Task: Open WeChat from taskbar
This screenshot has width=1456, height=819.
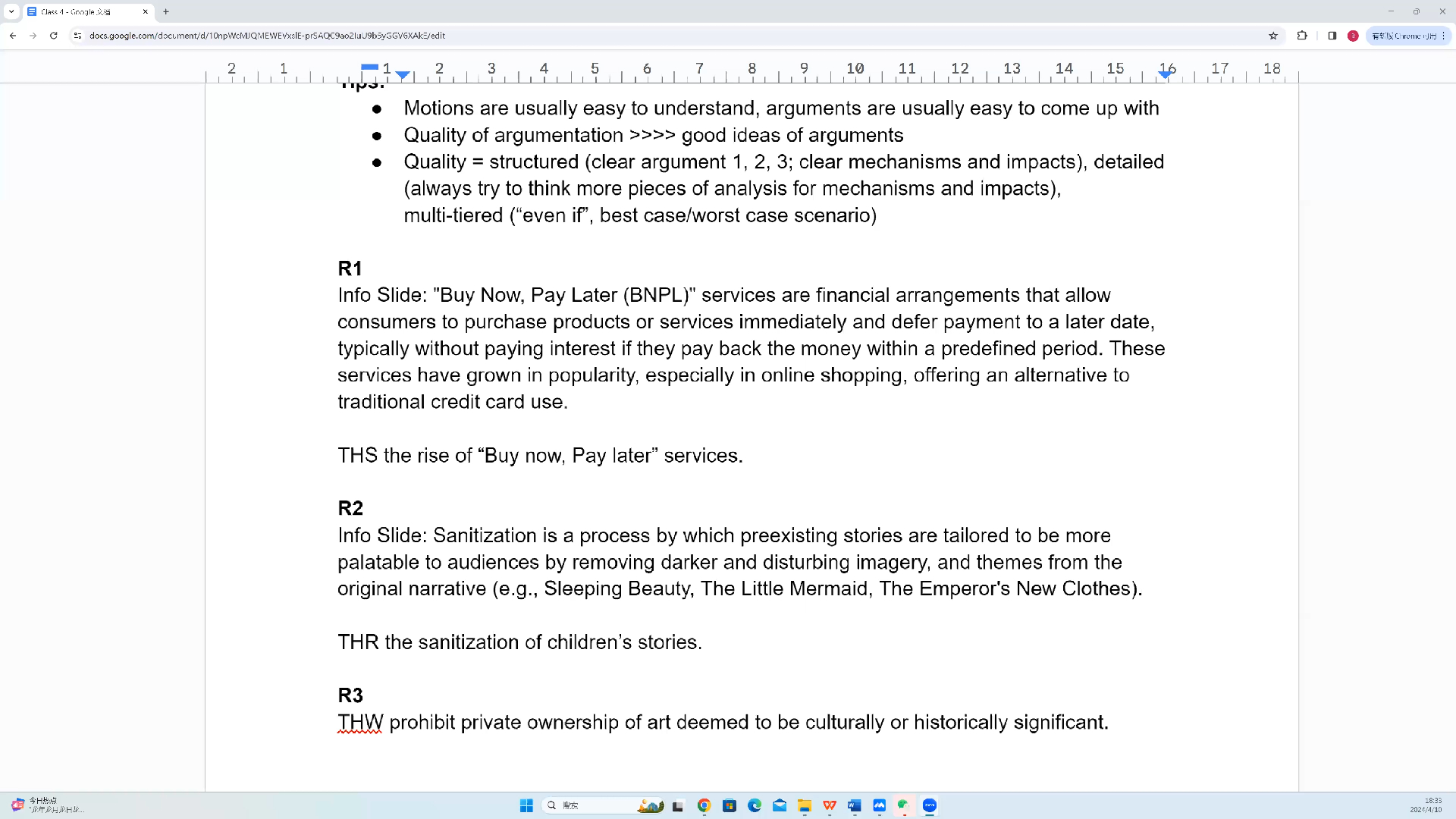Action: point(904,805)
